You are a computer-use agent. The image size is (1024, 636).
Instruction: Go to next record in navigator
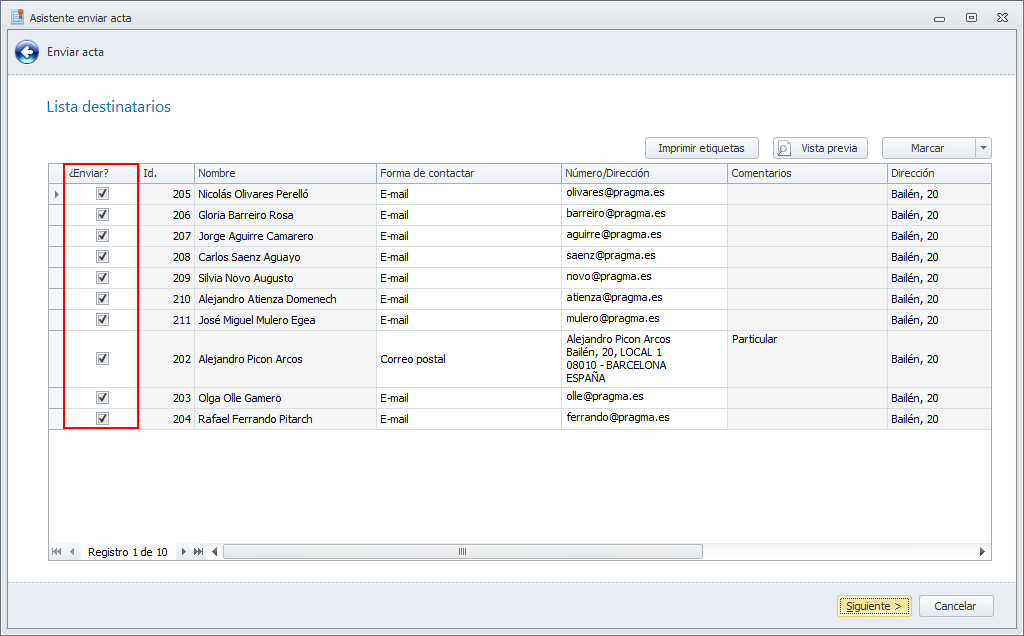click(184, 552)
